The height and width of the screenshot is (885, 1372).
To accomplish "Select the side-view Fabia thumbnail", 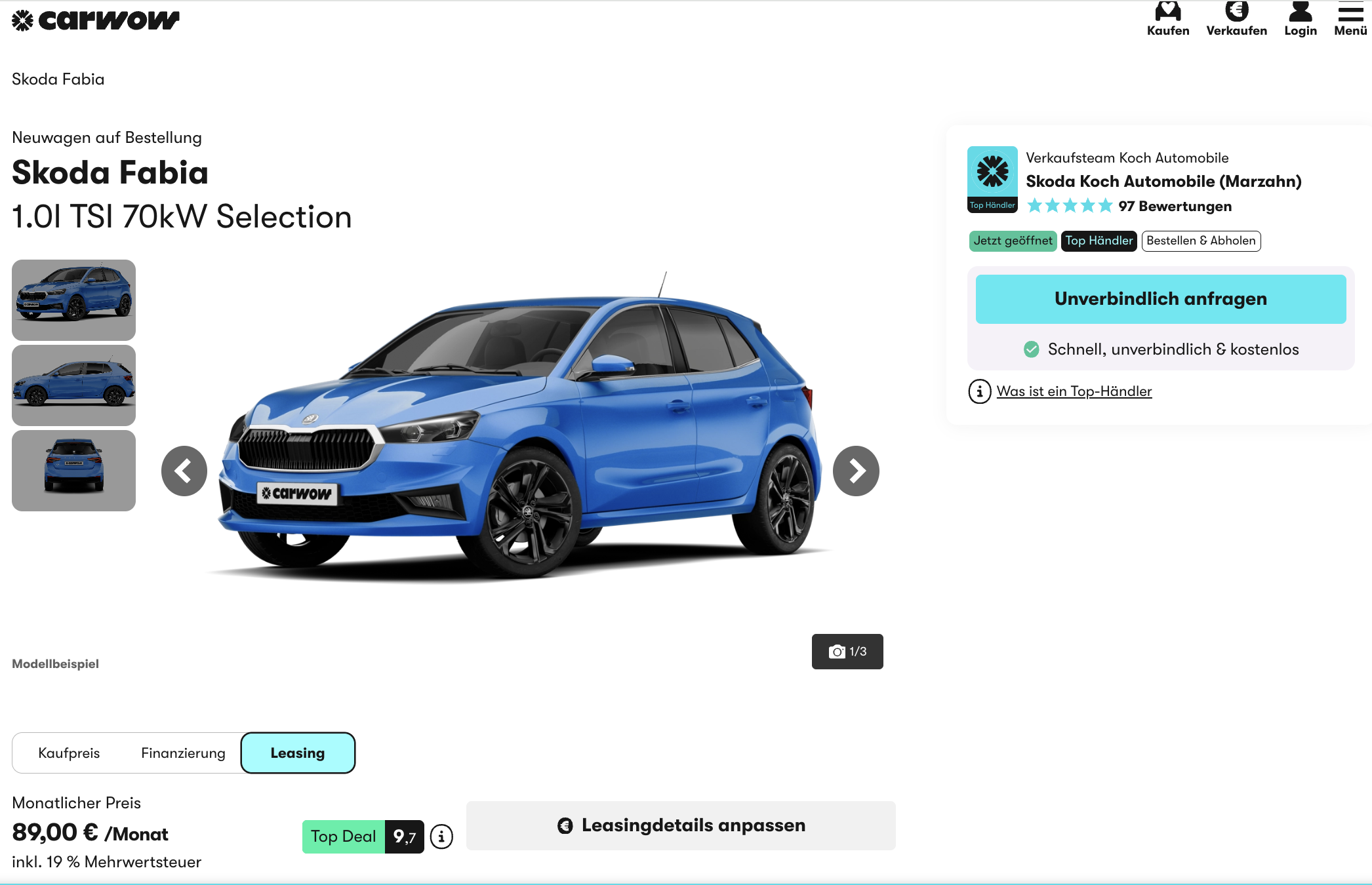I will click(73, 385).
